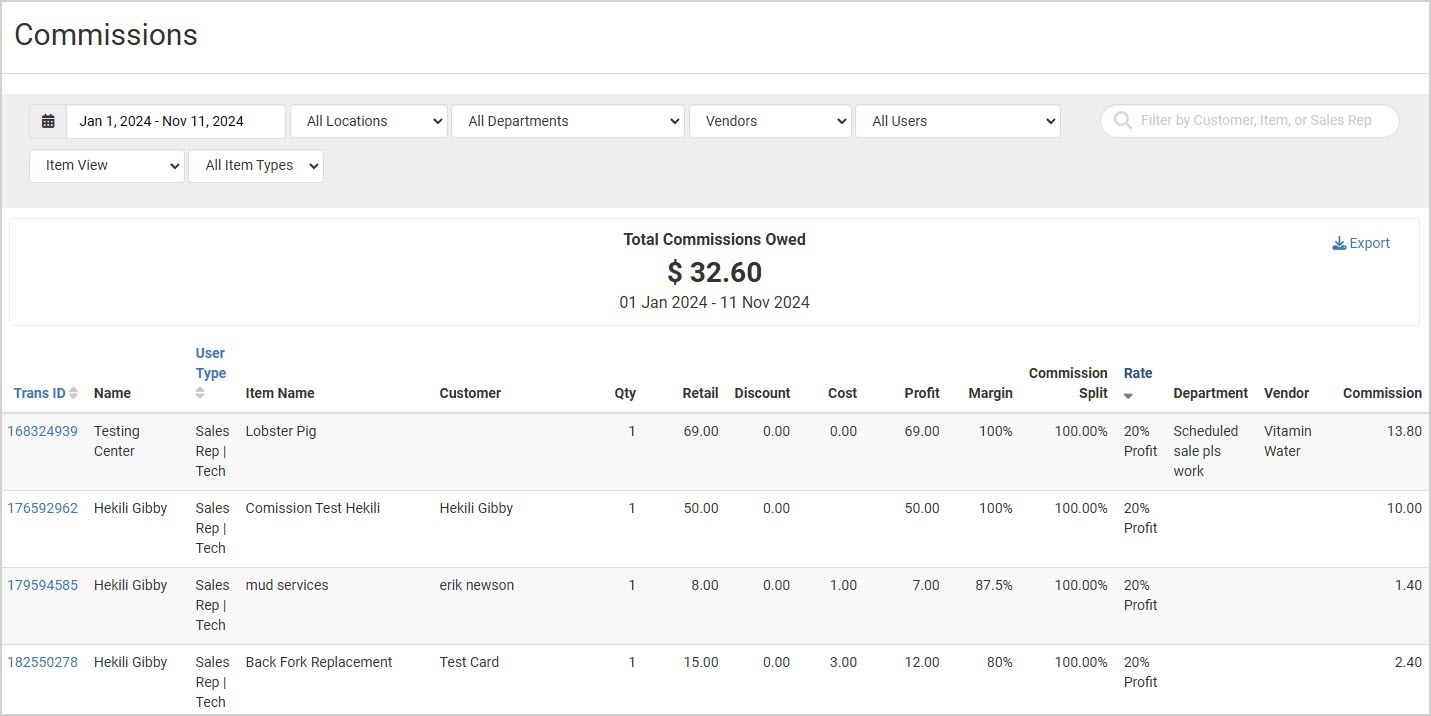
Task: Click the 15.00 retail value
Action: tap(701, 662)
